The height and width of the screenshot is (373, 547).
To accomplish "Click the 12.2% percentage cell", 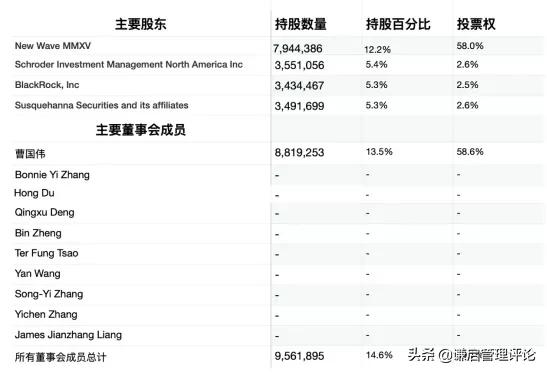I will (377, 50).
